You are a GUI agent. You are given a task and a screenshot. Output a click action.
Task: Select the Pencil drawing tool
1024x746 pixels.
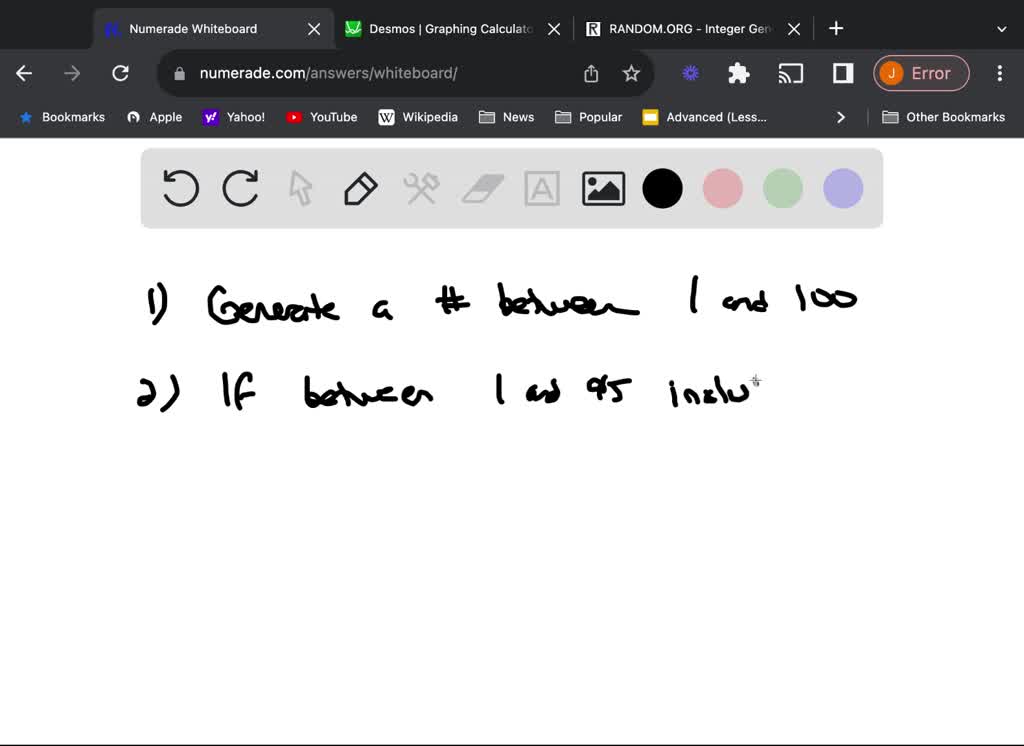coord(361,188)
